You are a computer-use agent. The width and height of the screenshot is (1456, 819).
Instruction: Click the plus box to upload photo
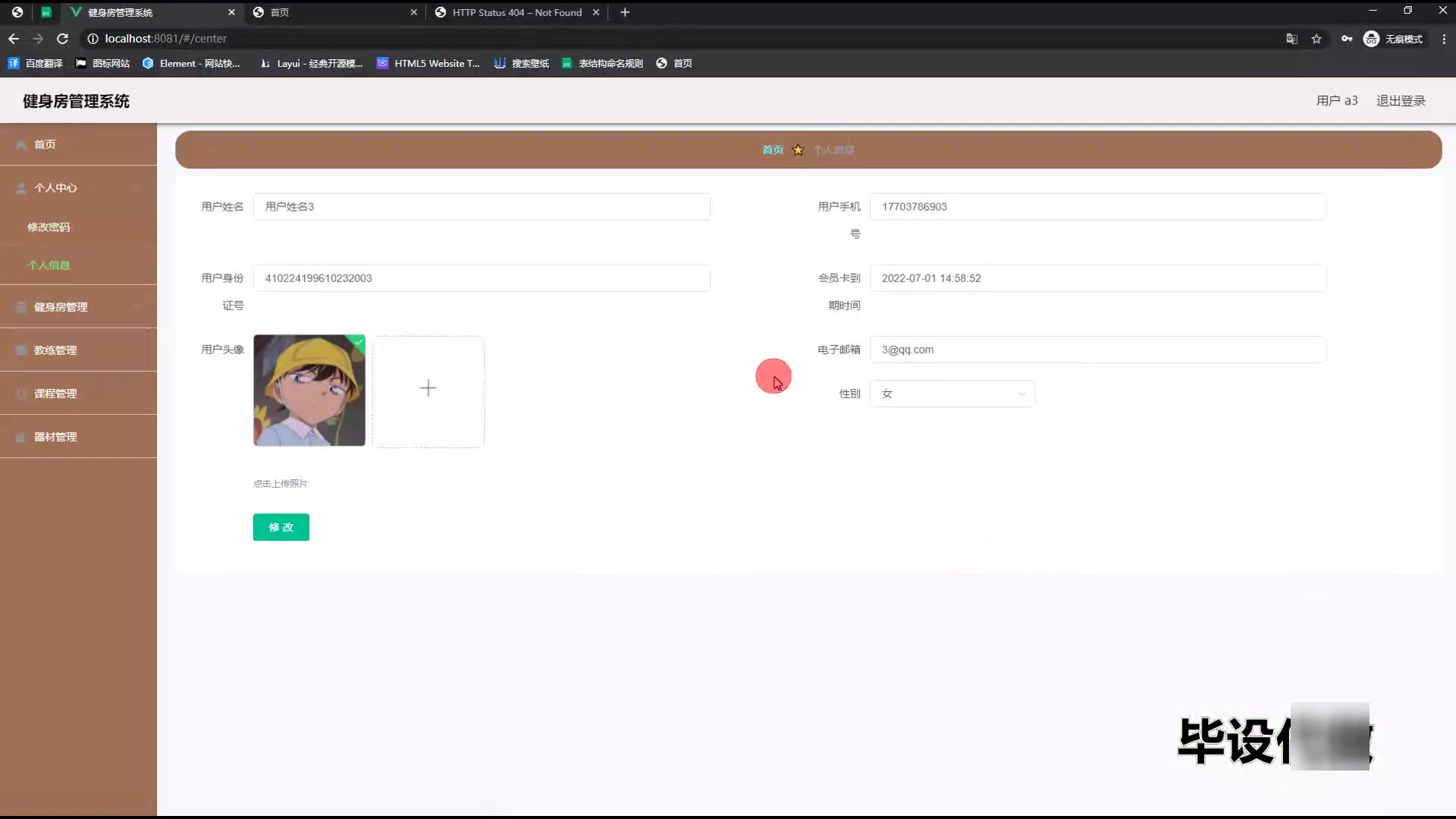tap(428, 391)
